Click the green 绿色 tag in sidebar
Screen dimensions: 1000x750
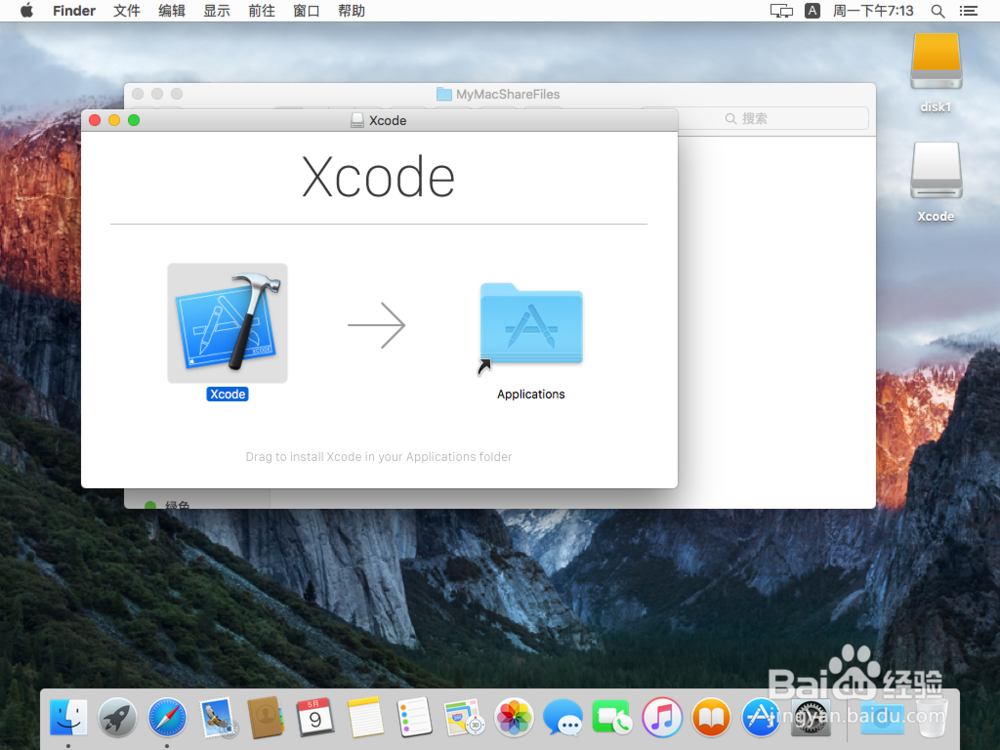coord(168,504)
